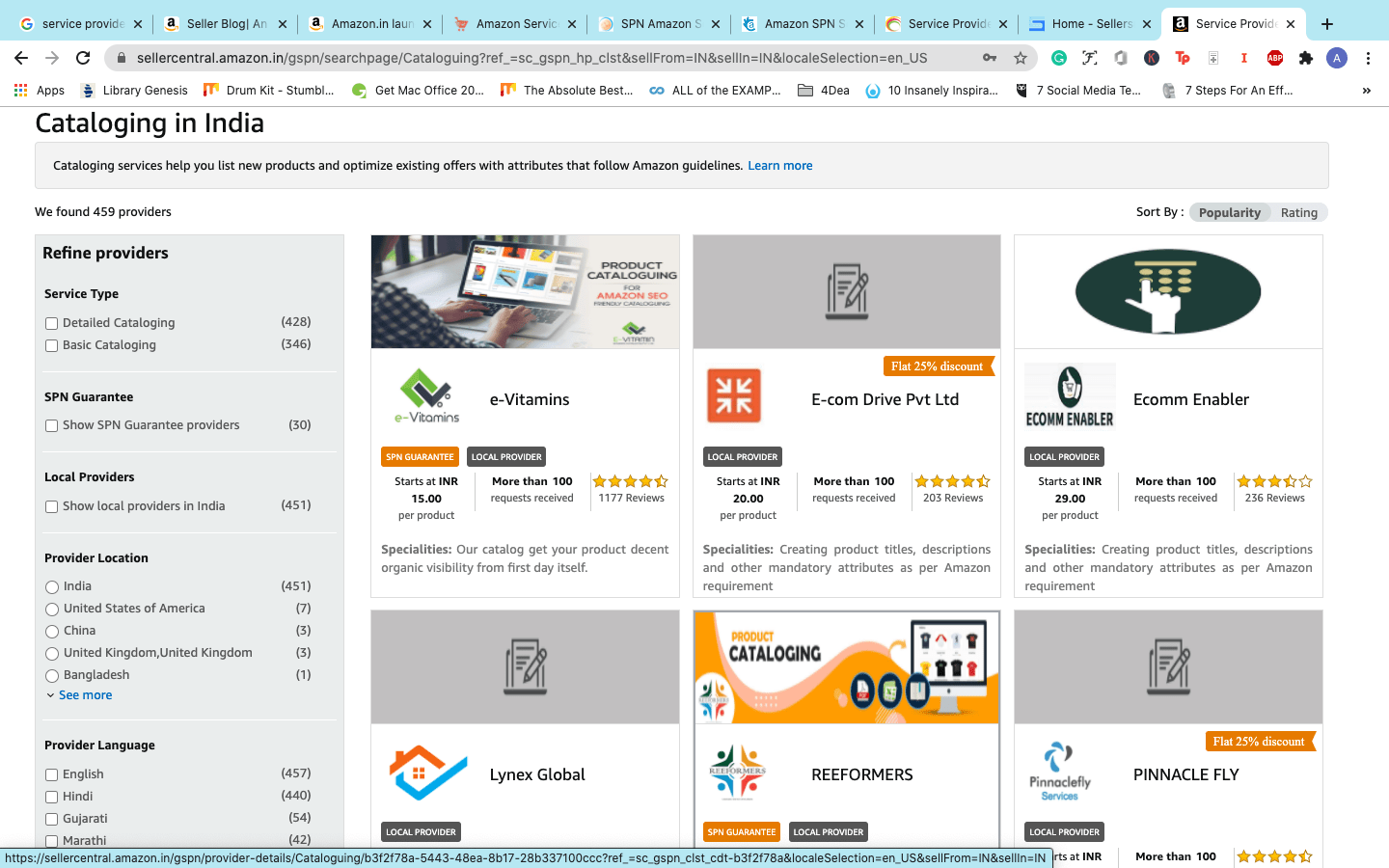Click PINNACLE FLY placeholder catalog image
1389x868 pixels.
click(1168, 666)
